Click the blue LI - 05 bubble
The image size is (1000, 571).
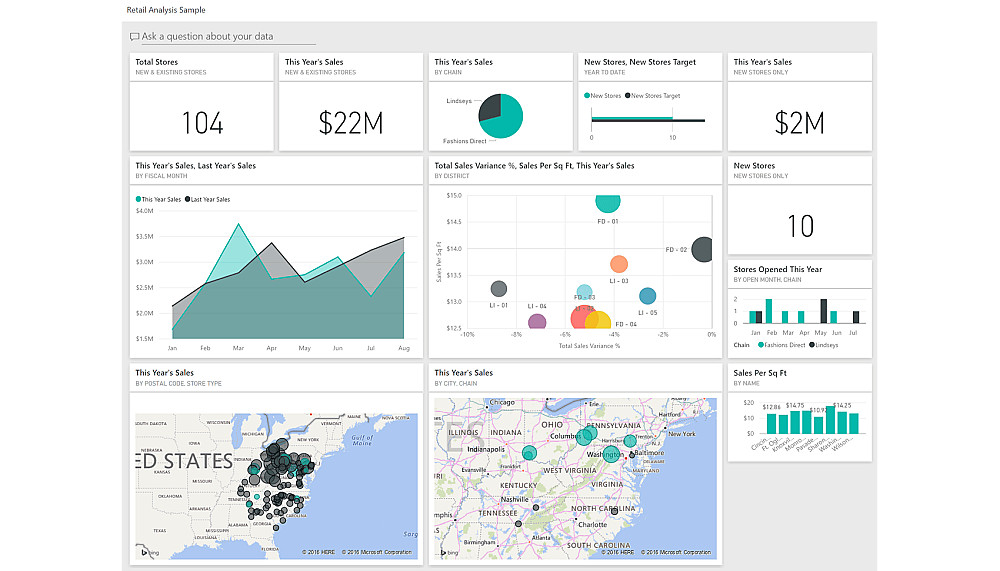click(x=647, y=296)
